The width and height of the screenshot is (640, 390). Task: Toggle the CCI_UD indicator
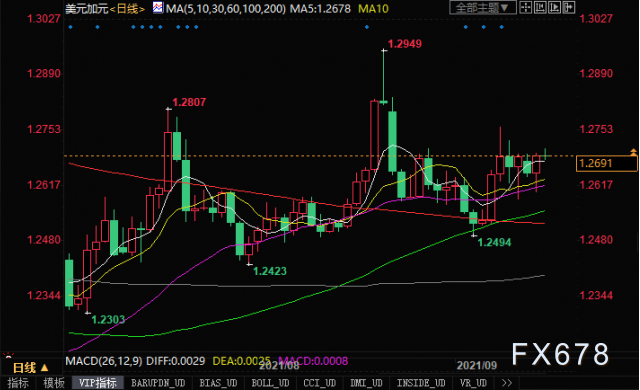click(320, 383)
